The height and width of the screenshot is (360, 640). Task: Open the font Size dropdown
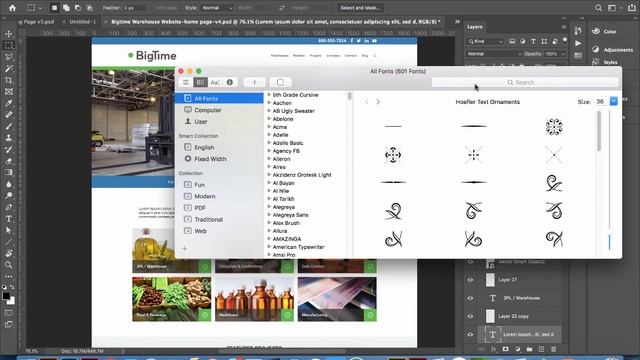pos(613,101)
